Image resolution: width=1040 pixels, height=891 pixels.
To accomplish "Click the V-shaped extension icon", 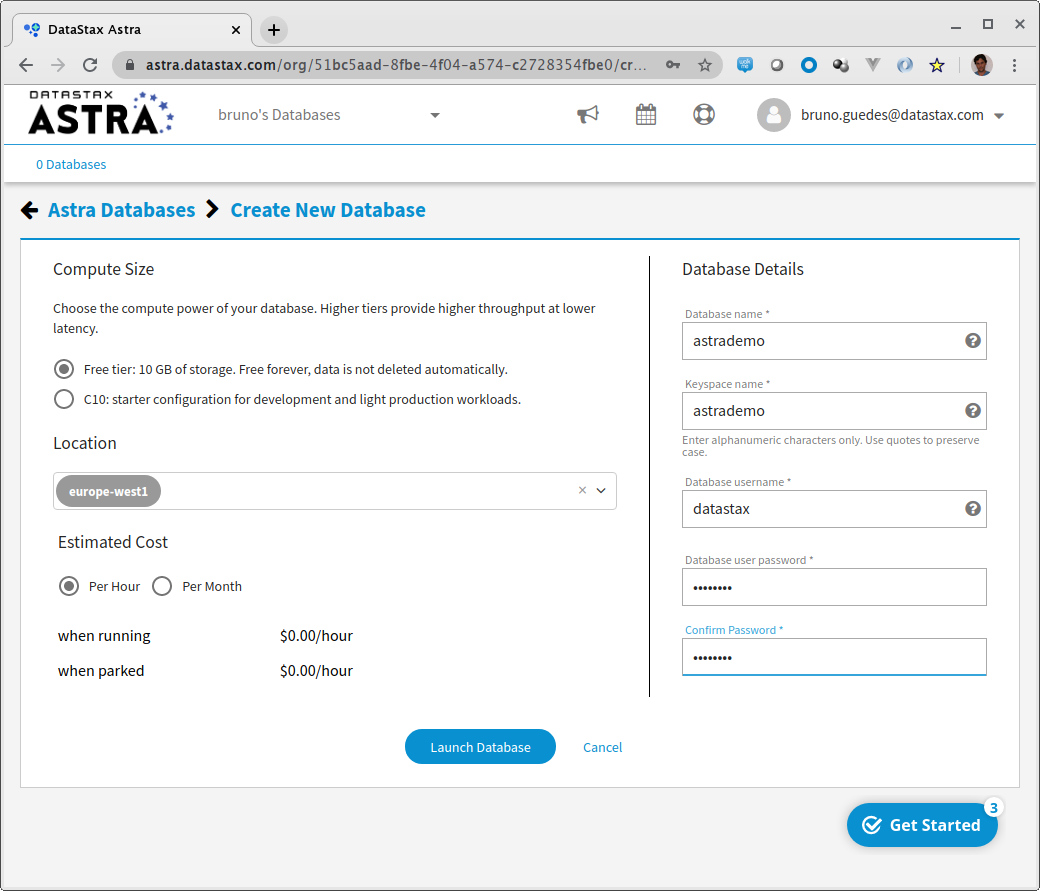I will point(873,65).
